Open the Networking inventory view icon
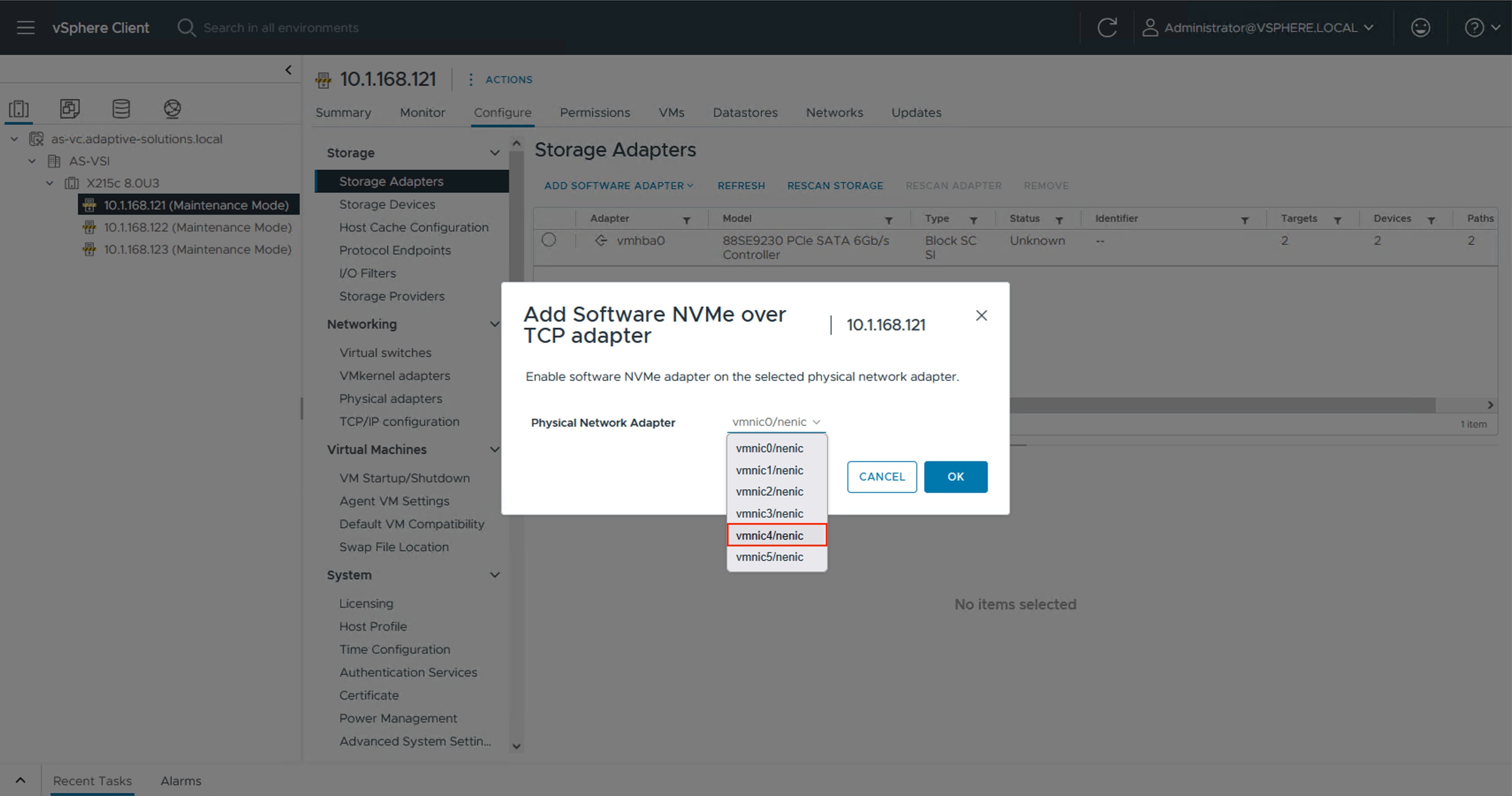This screenshot has height=796, width=1512. (172, 109)
